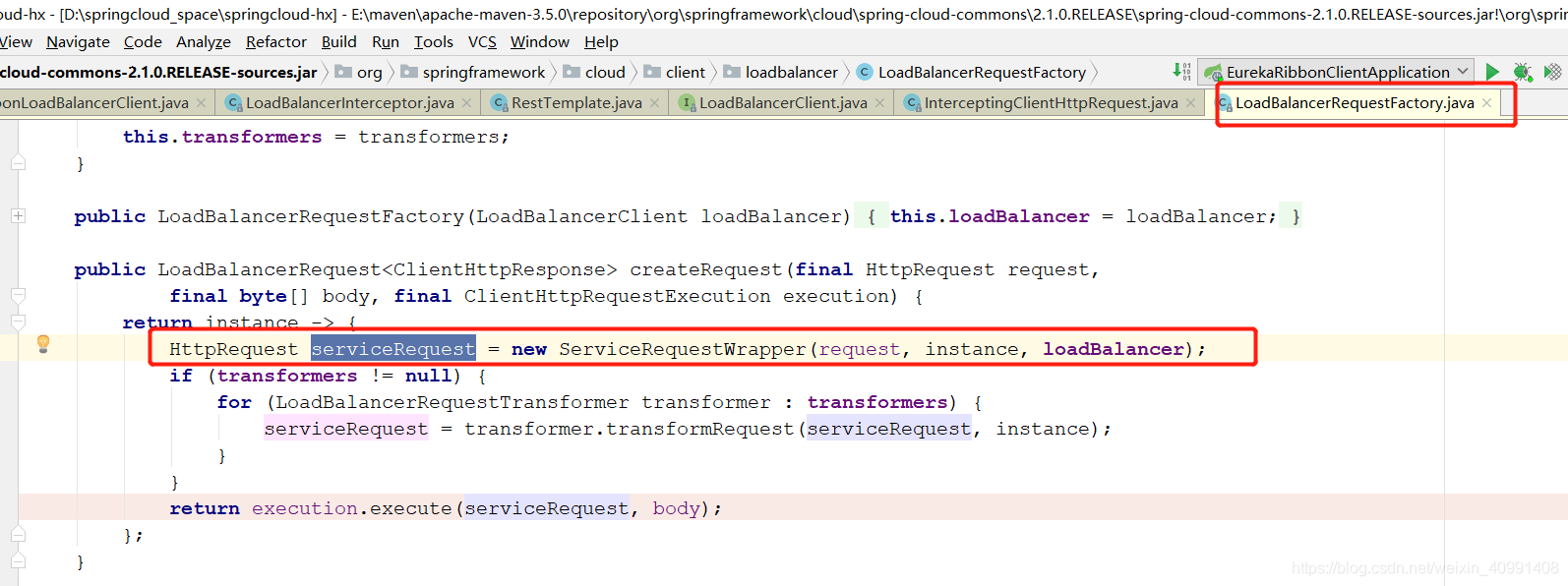Click the springframework breadcrumb folder
Image resolution: width=1568 pixels, height=586 pixels.
pyautogui.click(x=473, y=72)
